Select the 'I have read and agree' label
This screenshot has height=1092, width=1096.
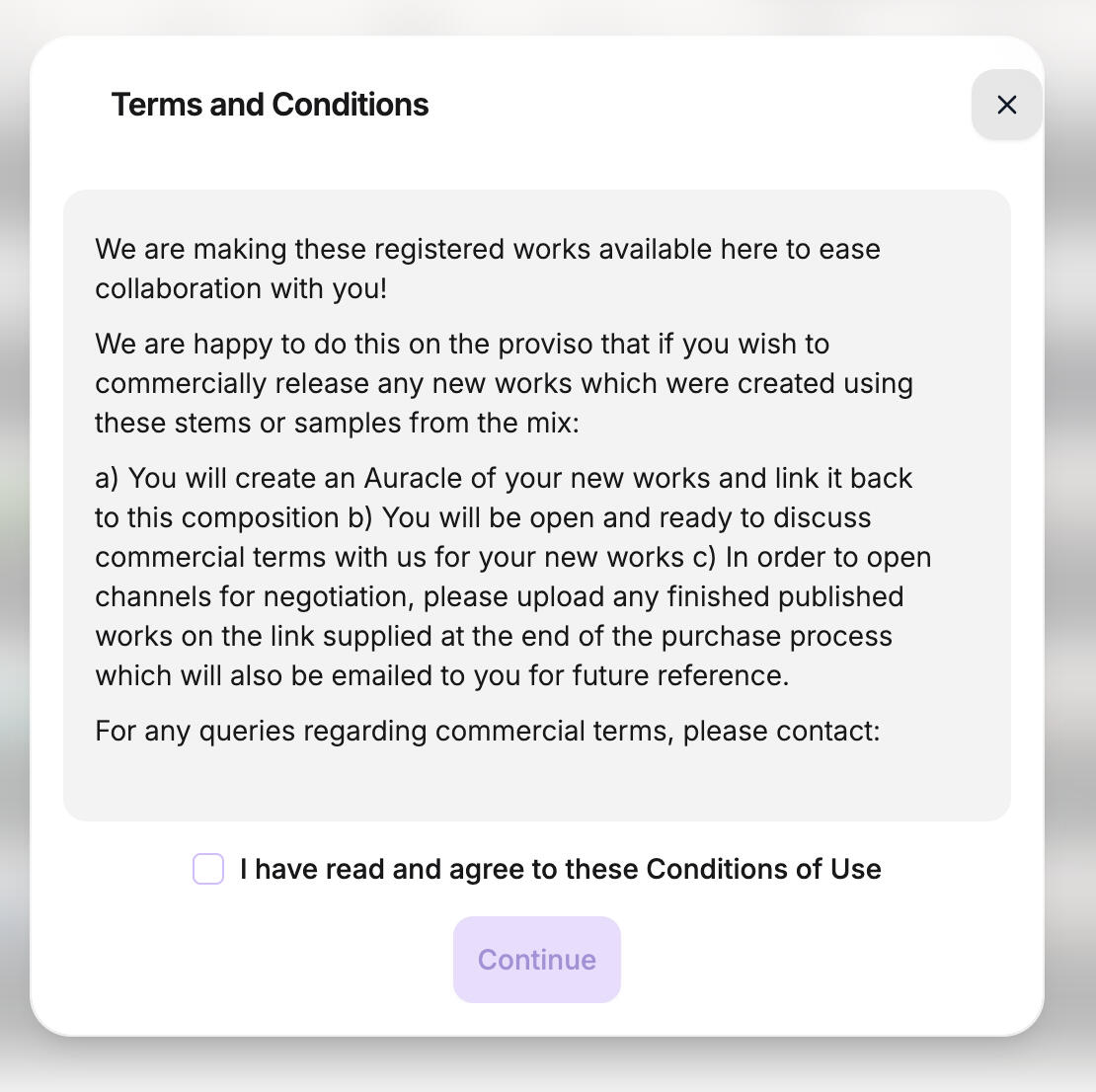pyautogui.click(x=561, y=869)
